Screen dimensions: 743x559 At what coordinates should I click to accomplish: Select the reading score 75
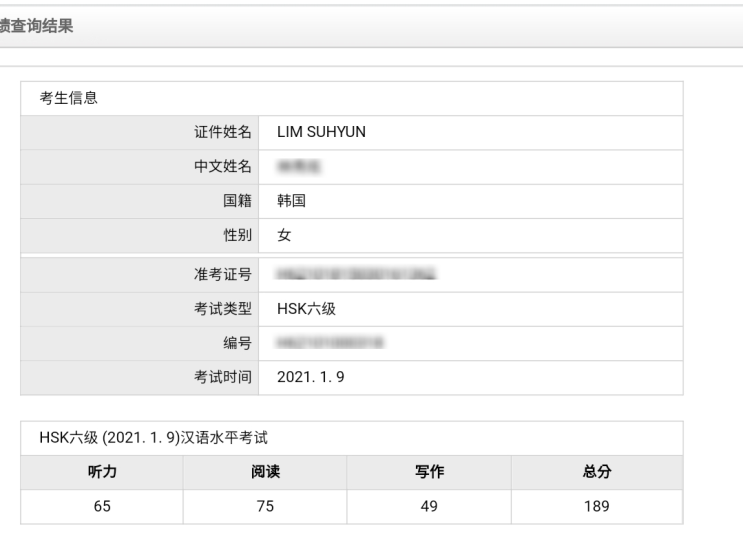point(265,506)
